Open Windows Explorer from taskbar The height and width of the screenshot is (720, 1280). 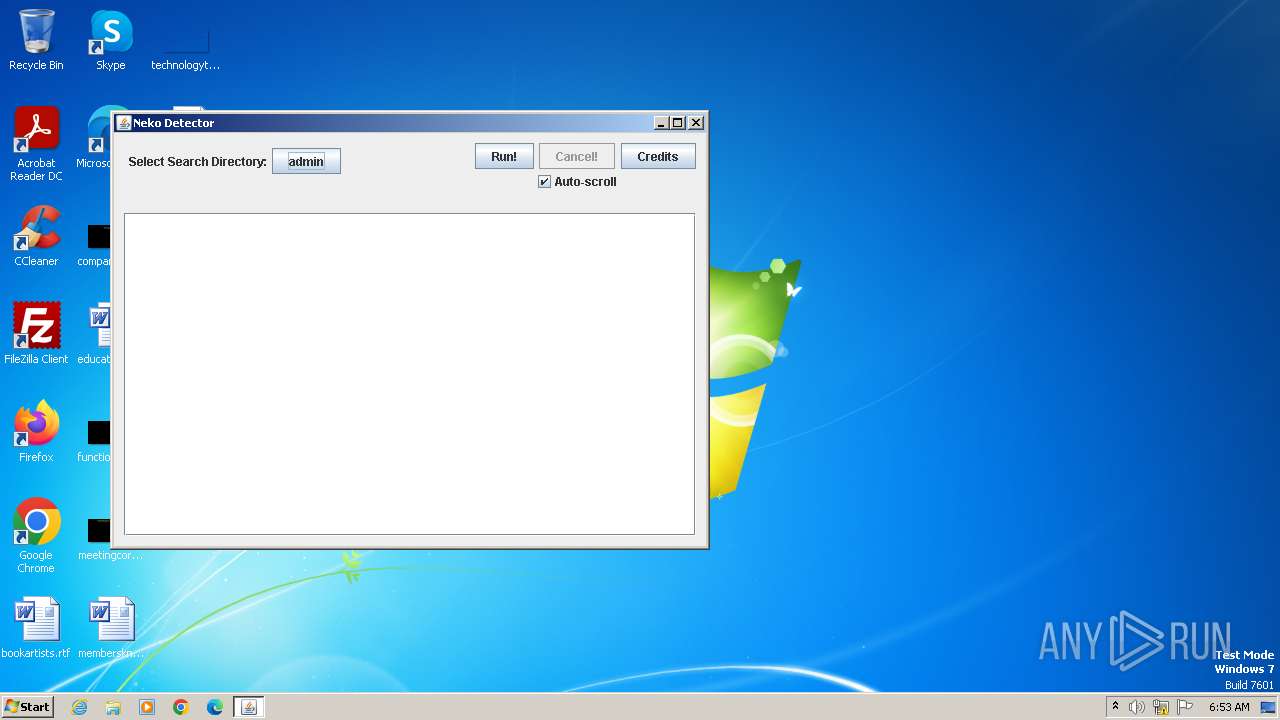click(113, 707)
